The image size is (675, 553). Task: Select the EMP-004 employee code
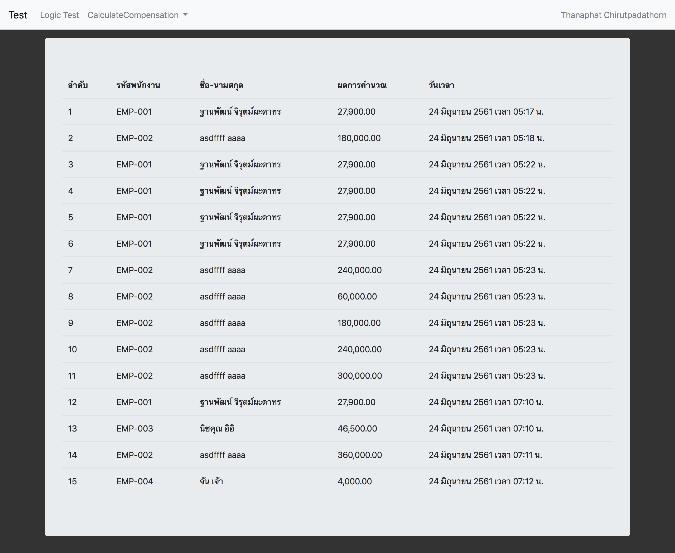click(x=135, y=482)
